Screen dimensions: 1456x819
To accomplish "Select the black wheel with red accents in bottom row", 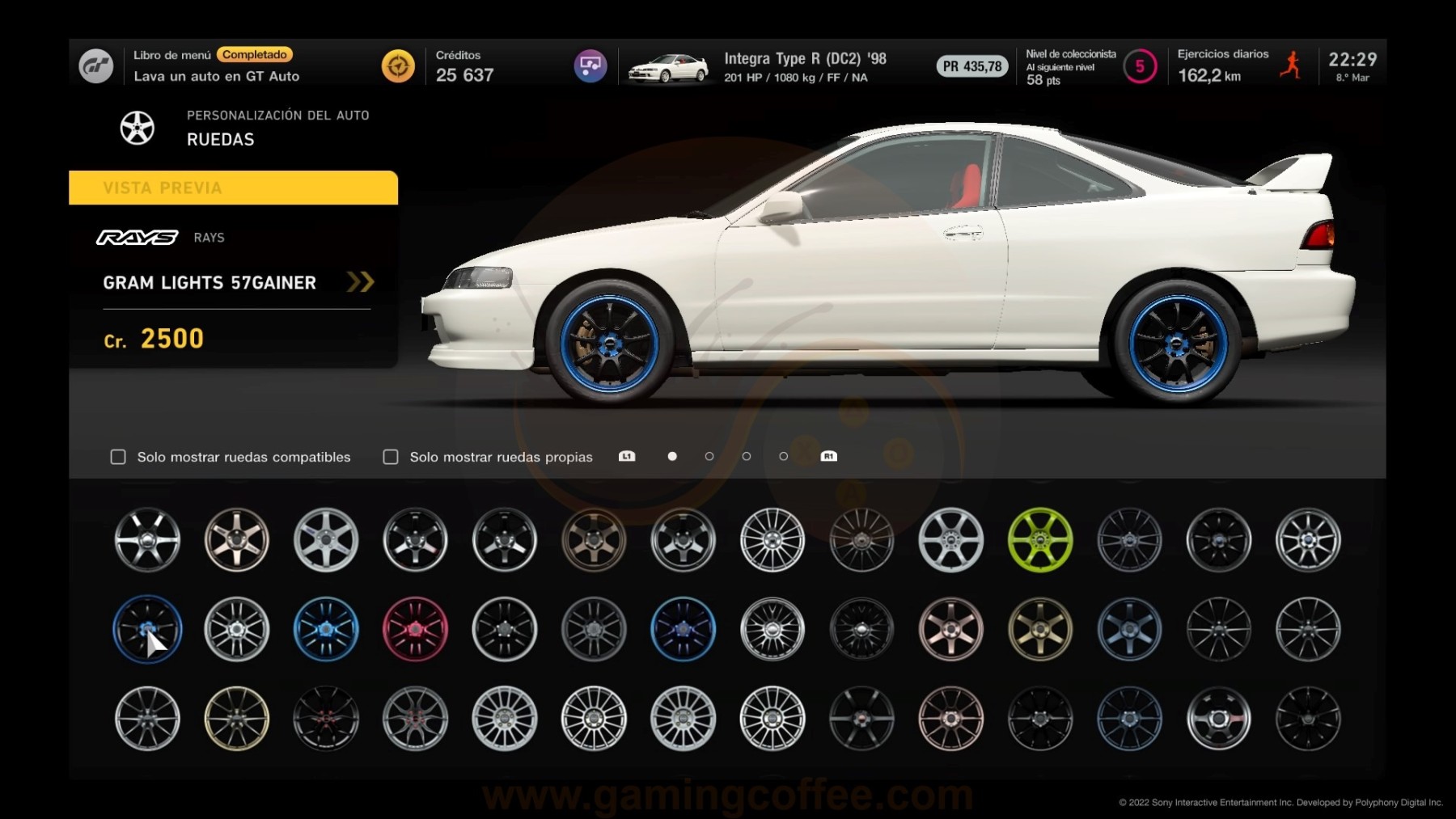I will (326, 718).
